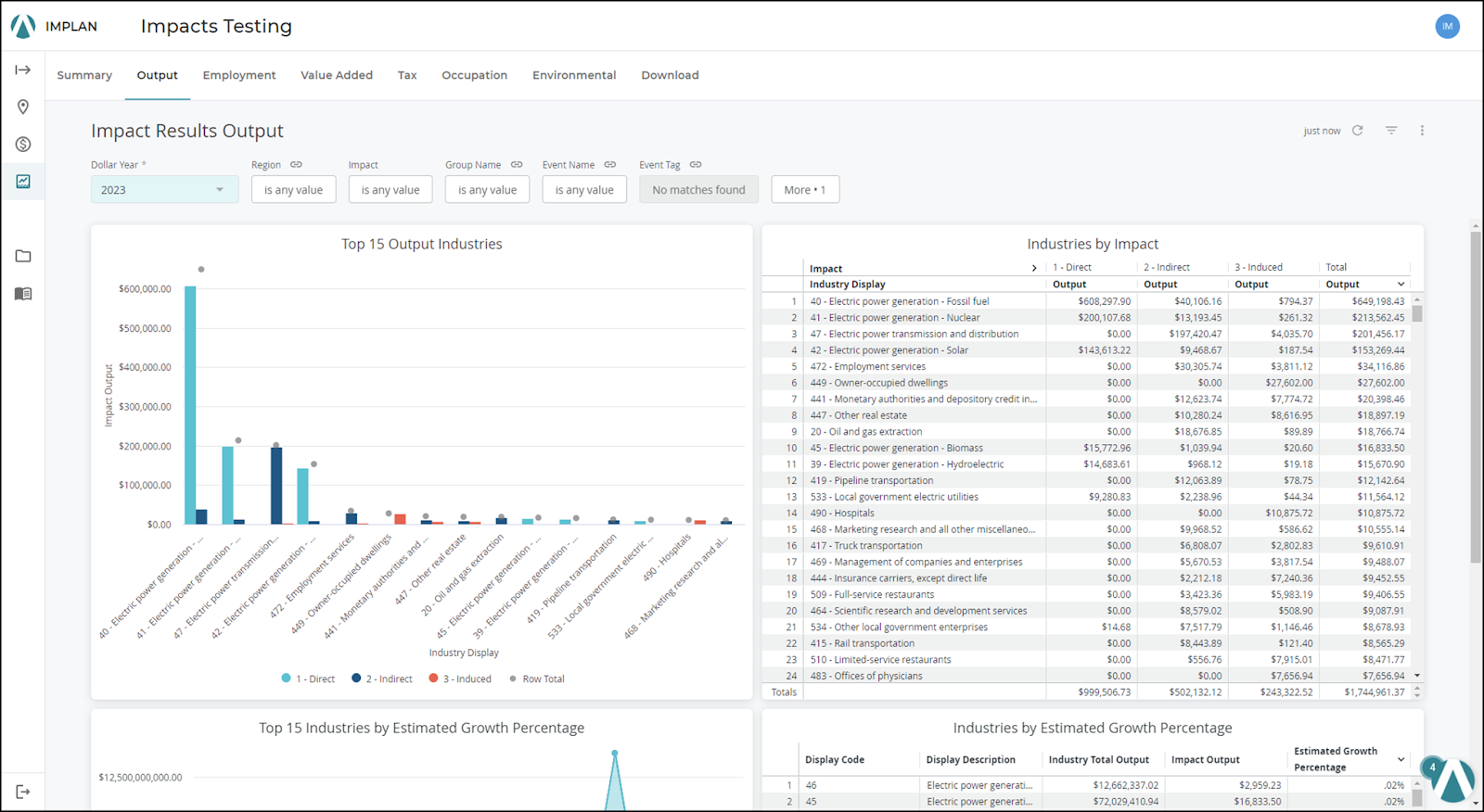Open the open-book icon in sidebar
This screenshot has width=1484, height=812.
pyautogui.click(x=23, y=294)
